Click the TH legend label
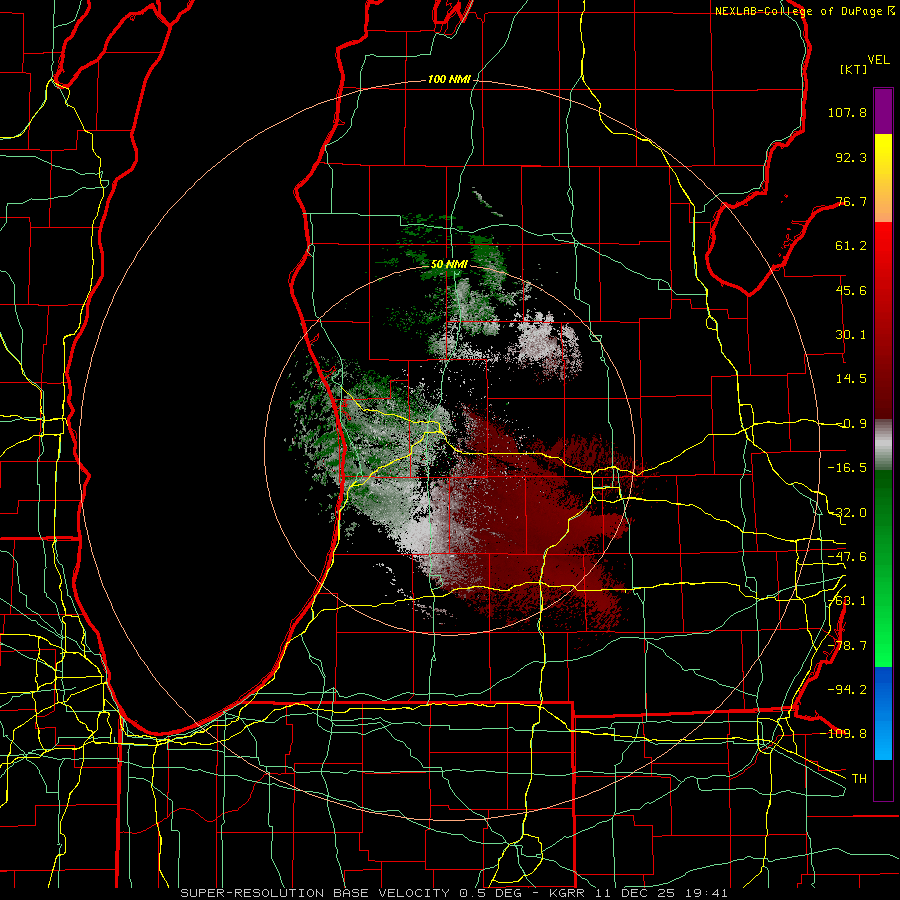900x900 pixels. click(x=859, y=779)
